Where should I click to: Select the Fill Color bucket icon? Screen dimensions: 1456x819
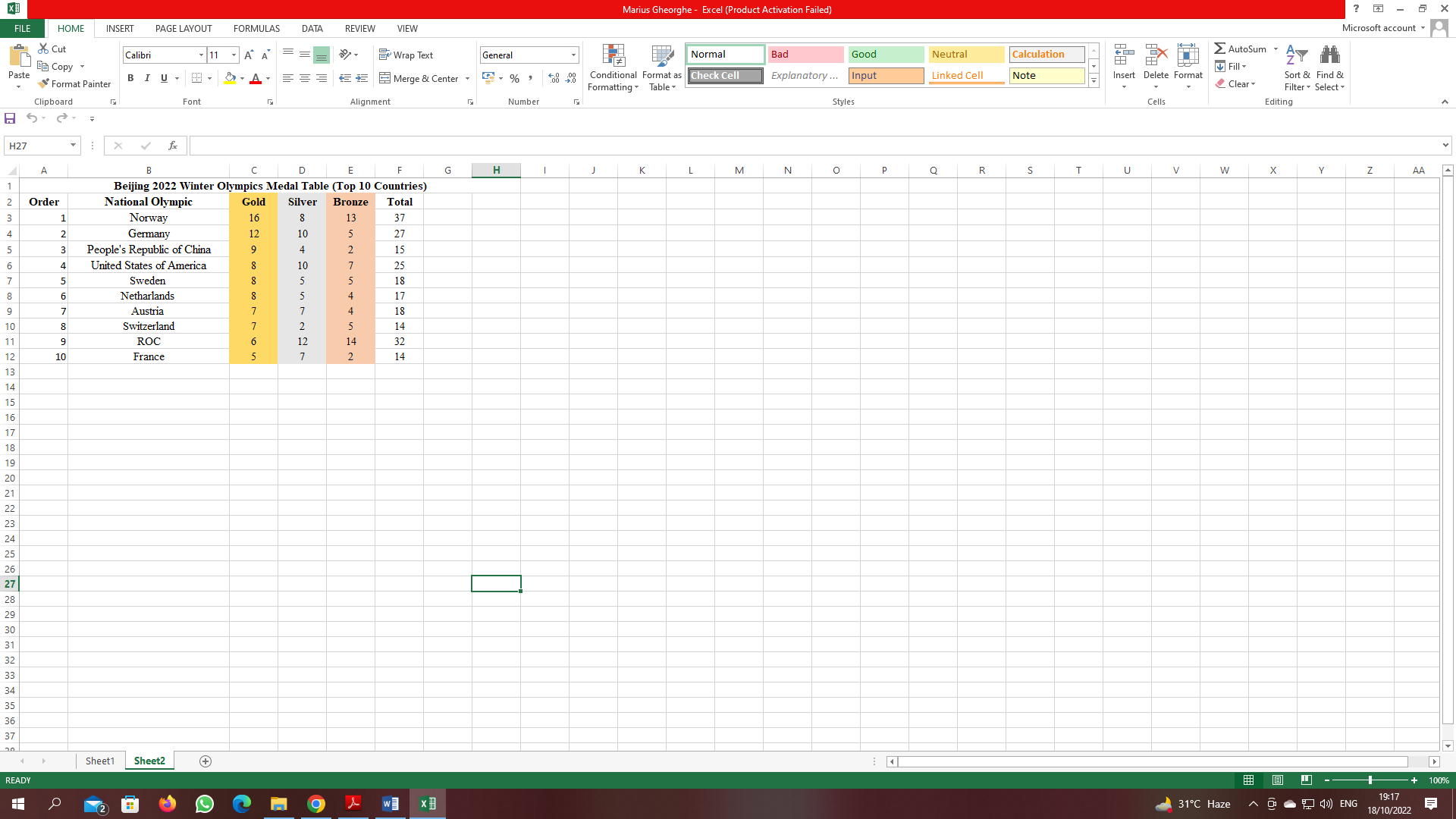click(x=230, y=78)
